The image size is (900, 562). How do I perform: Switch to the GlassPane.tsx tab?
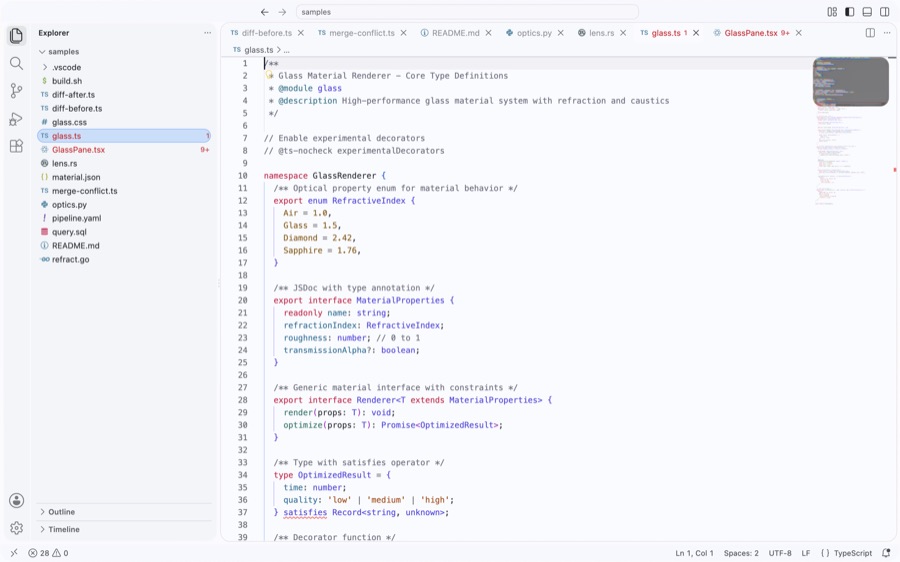751,33
